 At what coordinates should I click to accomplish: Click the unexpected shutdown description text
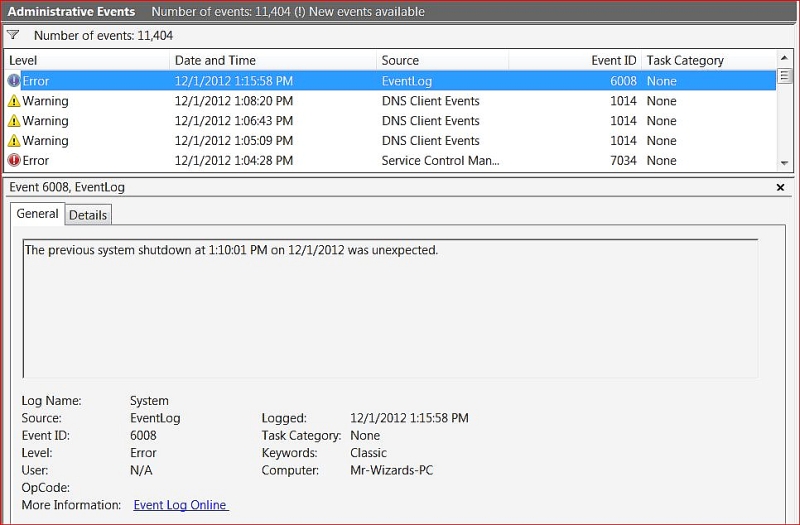[231, 250]
